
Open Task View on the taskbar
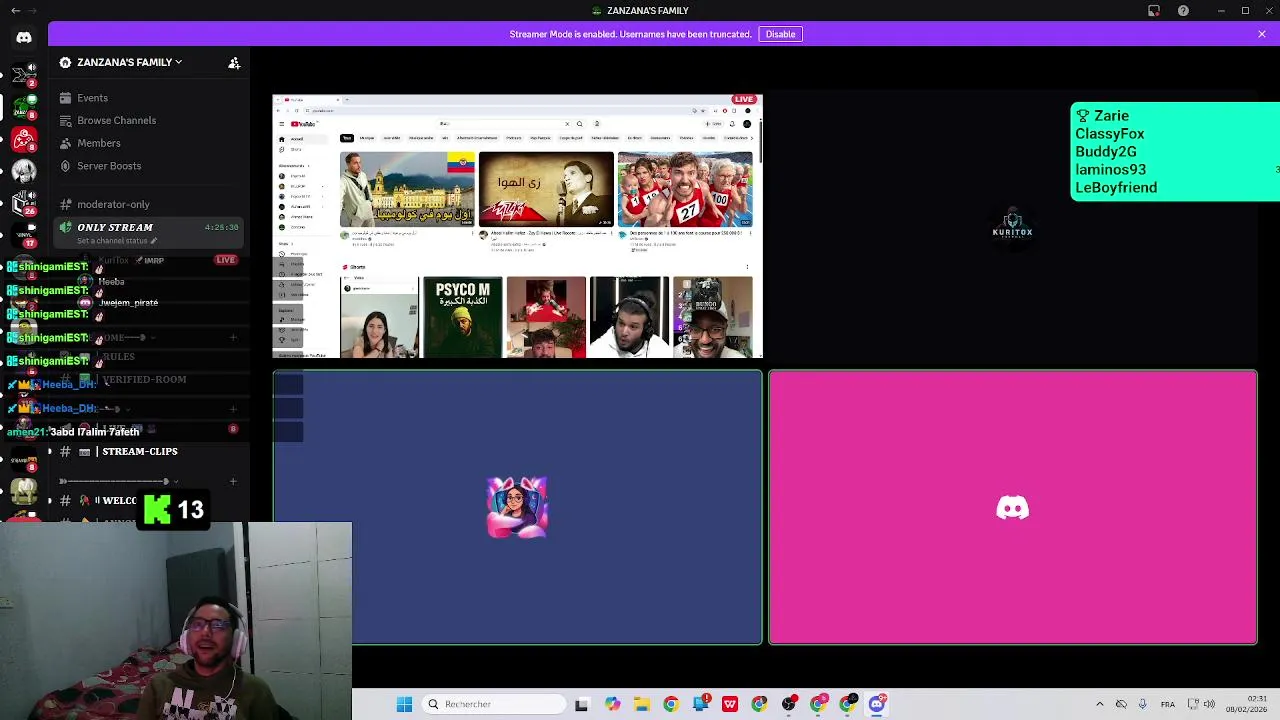click(x=582, y=704)
